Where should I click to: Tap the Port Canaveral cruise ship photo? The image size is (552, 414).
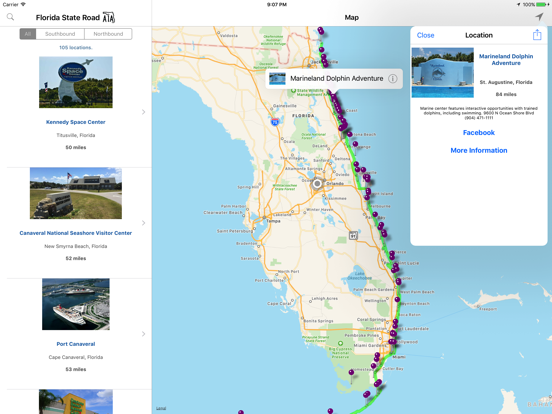tap(76, 304)
